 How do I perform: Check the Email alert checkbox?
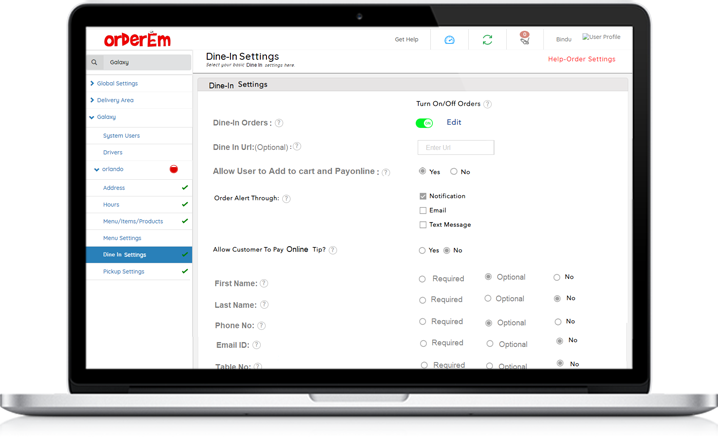click(x=423, y=210)
